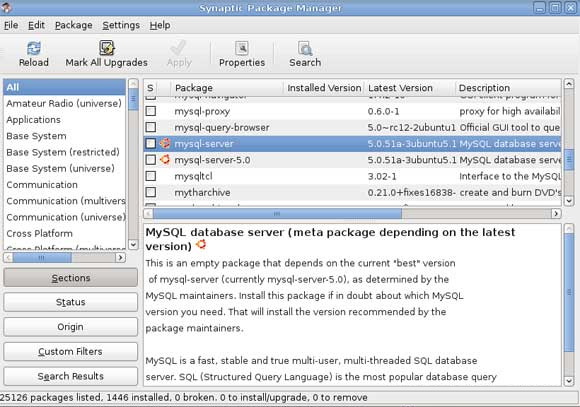Click the Synaptic window title bar icon
Screen dimensions: 580x407
click(x=6, y=7)
